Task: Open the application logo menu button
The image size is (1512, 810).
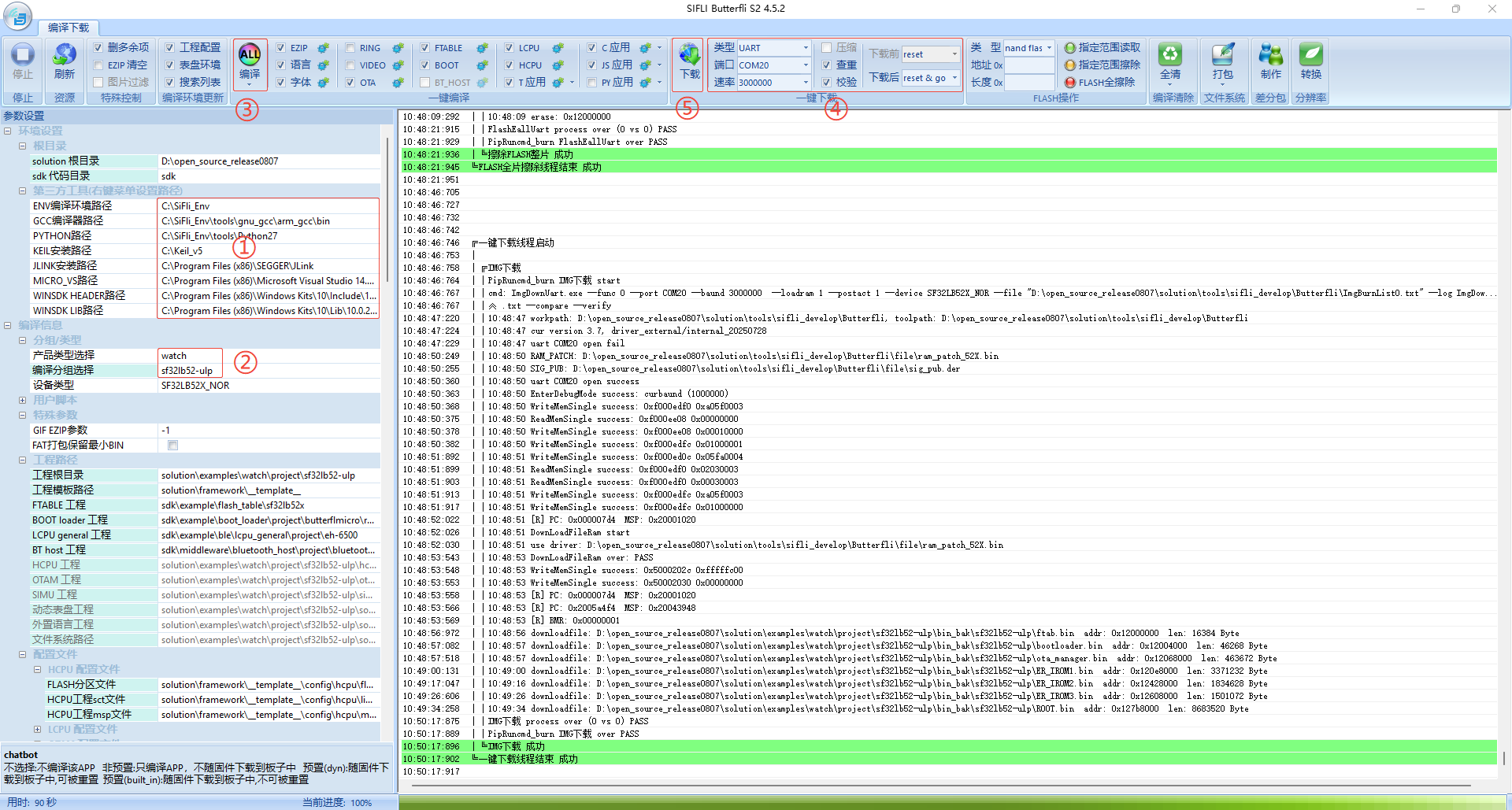Action: point(17,16)
